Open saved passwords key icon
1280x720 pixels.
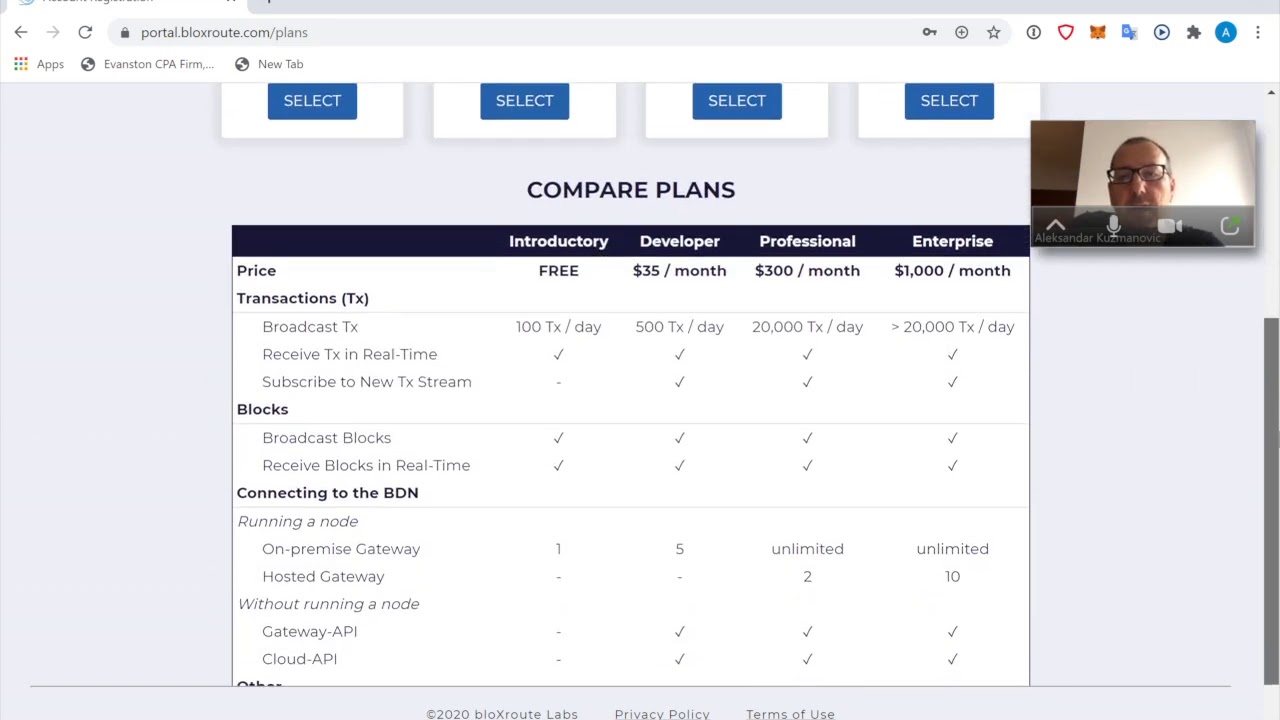(930, 33)
